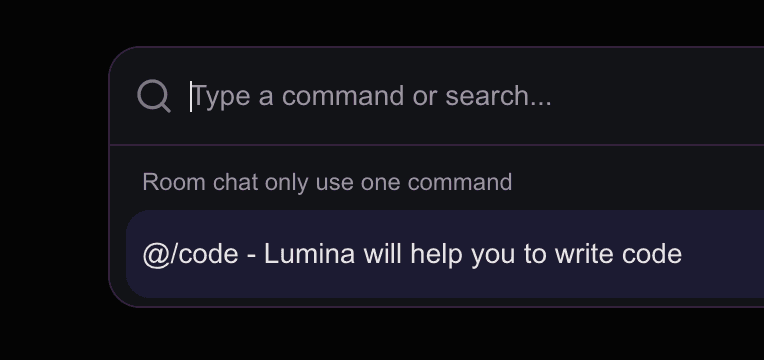Click the magnifying glass search icon

[153, 96]
